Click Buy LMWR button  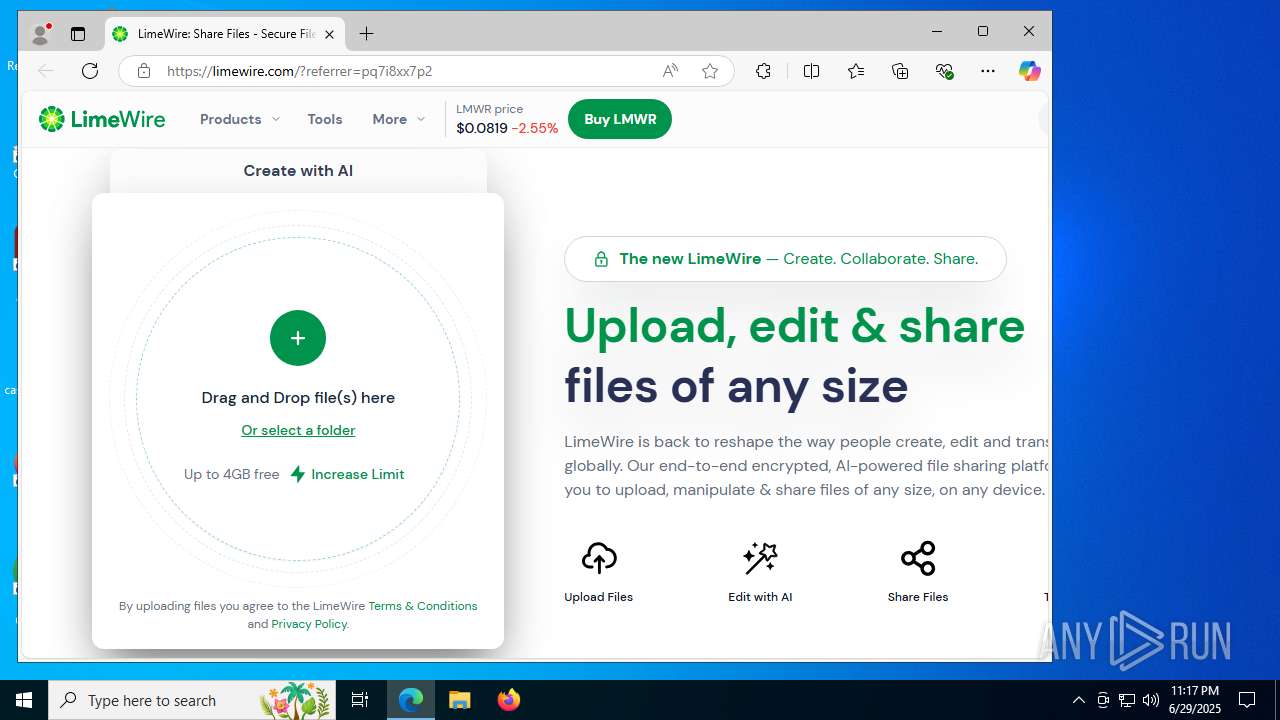(620, 119)
